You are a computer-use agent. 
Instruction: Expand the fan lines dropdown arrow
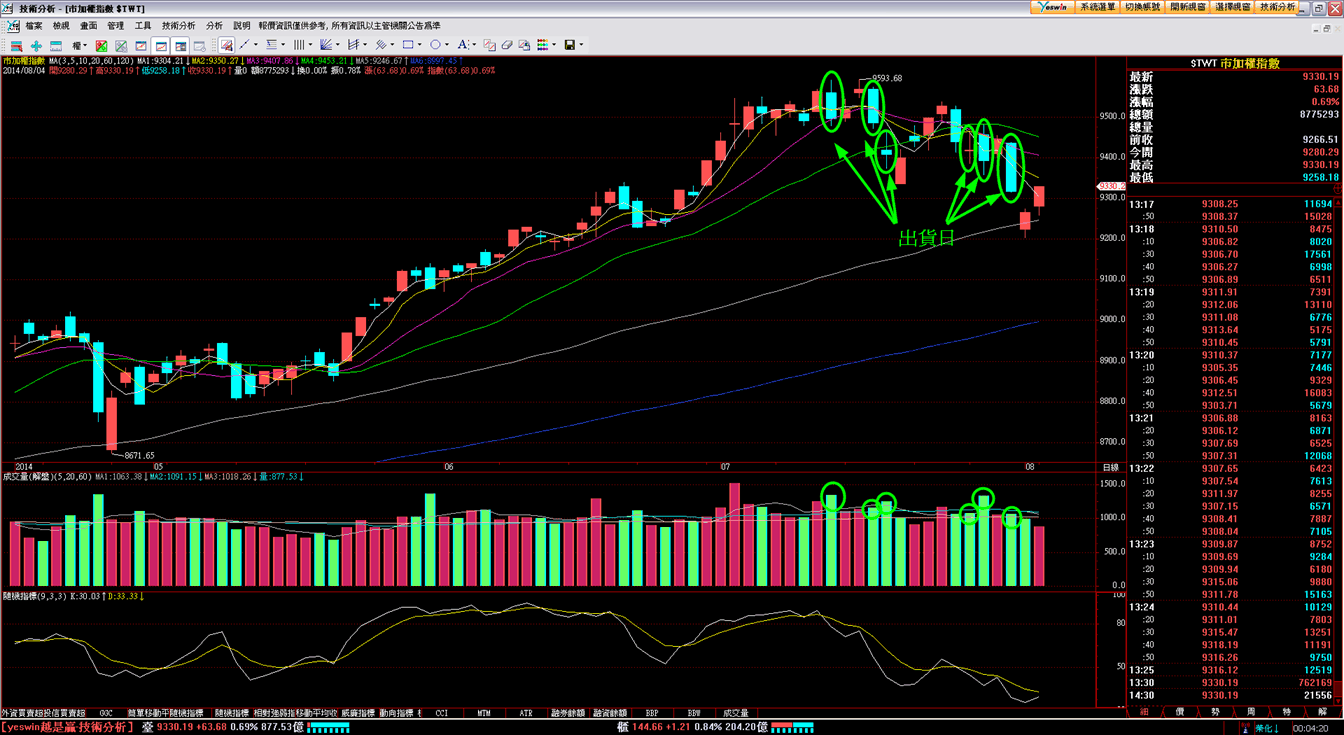tap(337, 45)
